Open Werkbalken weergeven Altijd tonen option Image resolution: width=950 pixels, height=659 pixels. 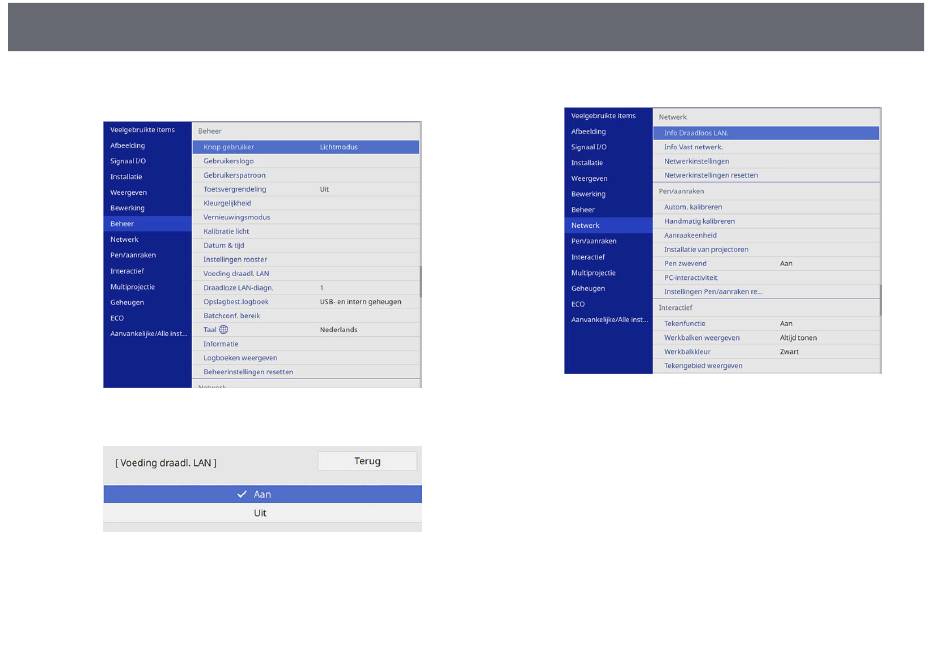pyautogui.click(x=766, y=337)
